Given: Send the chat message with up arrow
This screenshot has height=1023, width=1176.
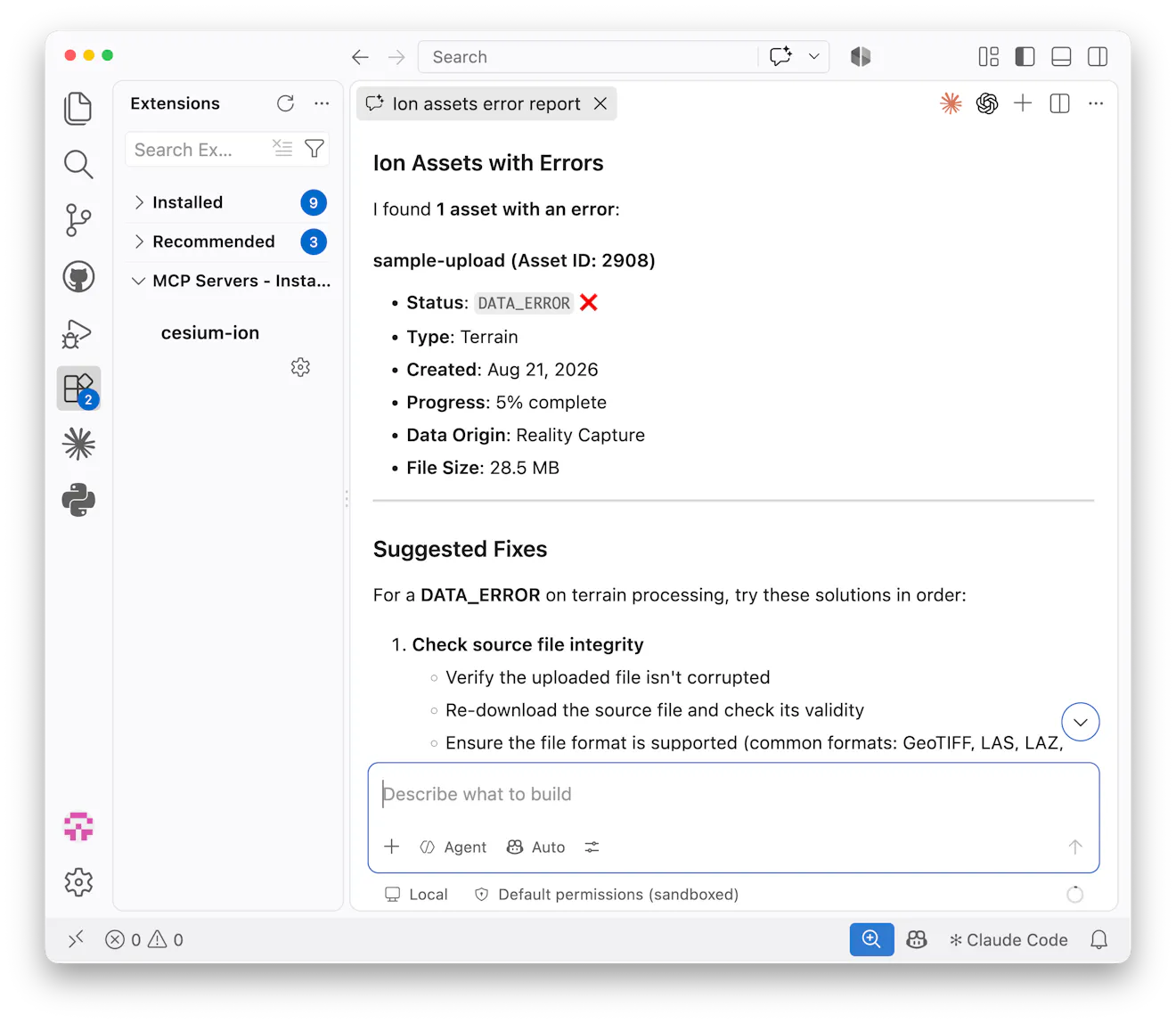Looking at the screenshot, I should tap(1075, 847).
